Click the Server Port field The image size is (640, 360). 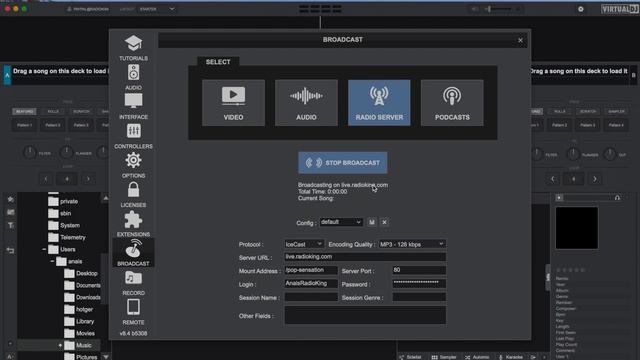pyautogui.click(x=419, y=270)
